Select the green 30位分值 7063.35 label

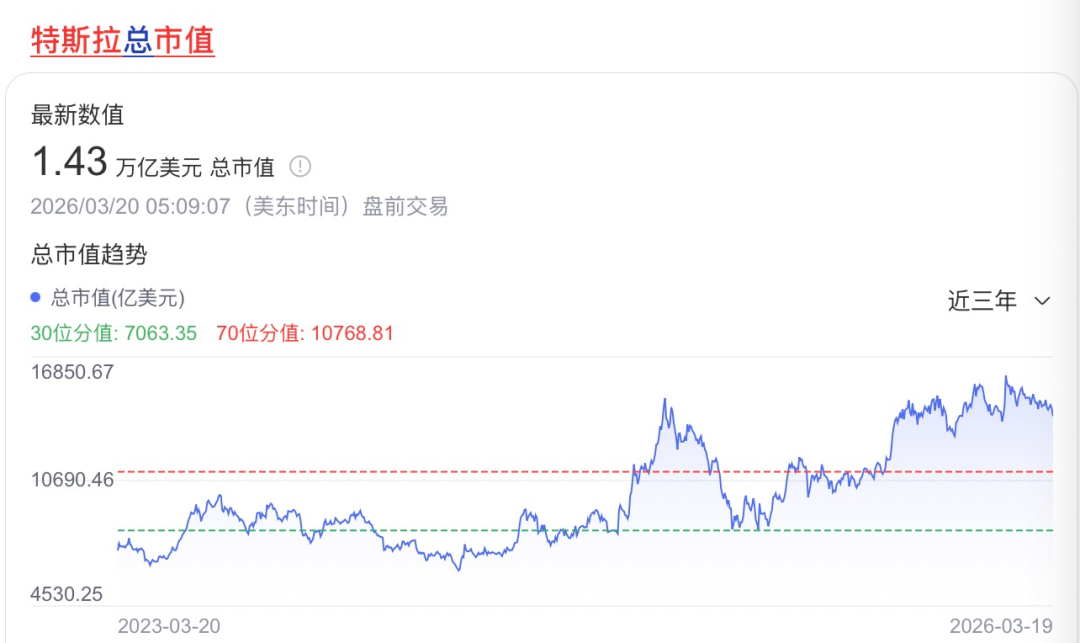(114, 333)
